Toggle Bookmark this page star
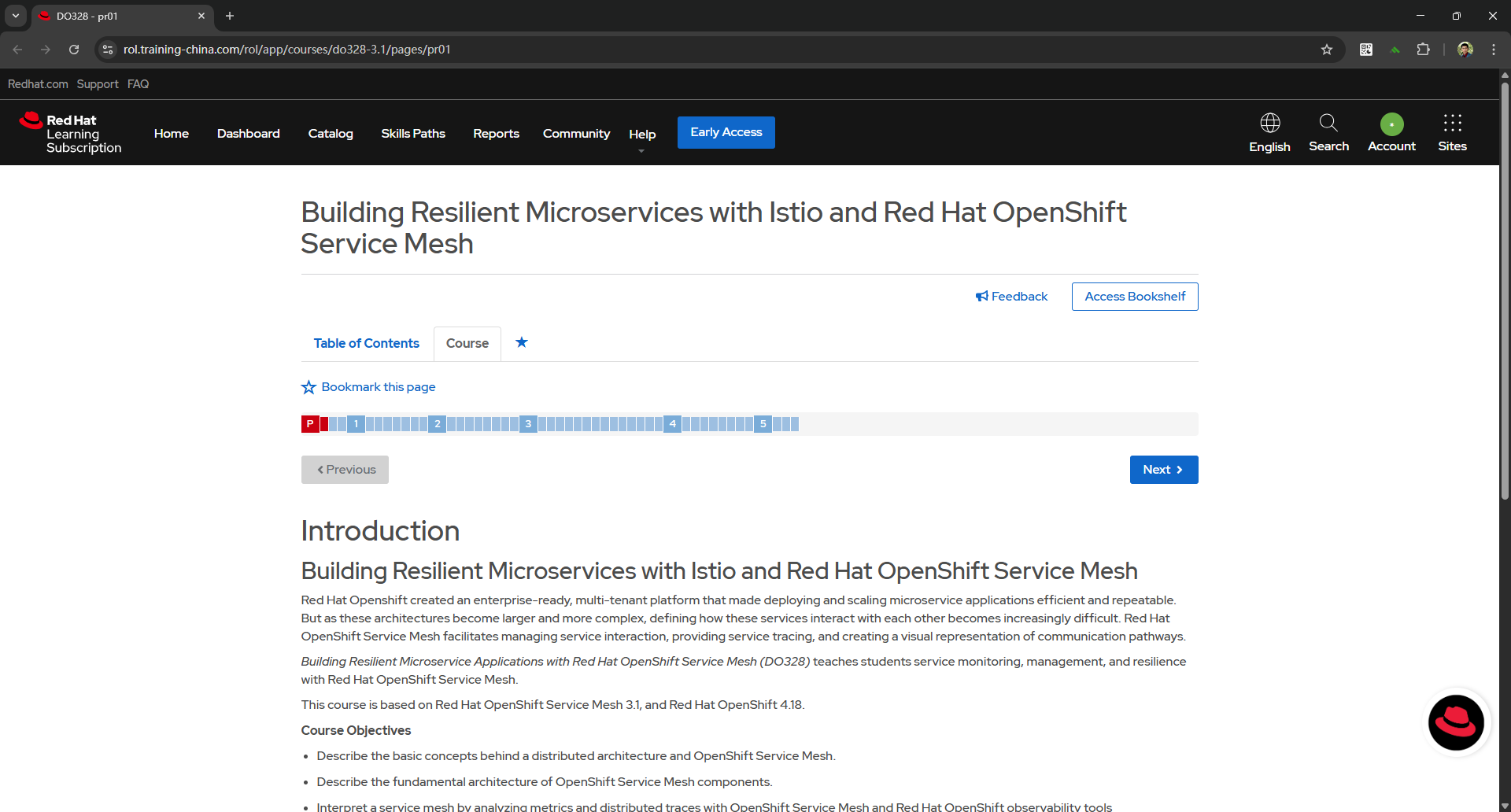Screen dimensions: 1511x812 click(x=308, y=387)
